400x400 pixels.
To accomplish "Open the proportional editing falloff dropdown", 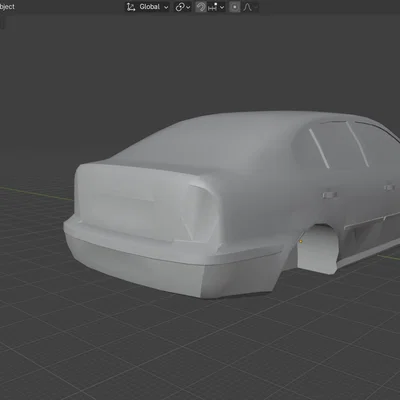I will 250,7.
